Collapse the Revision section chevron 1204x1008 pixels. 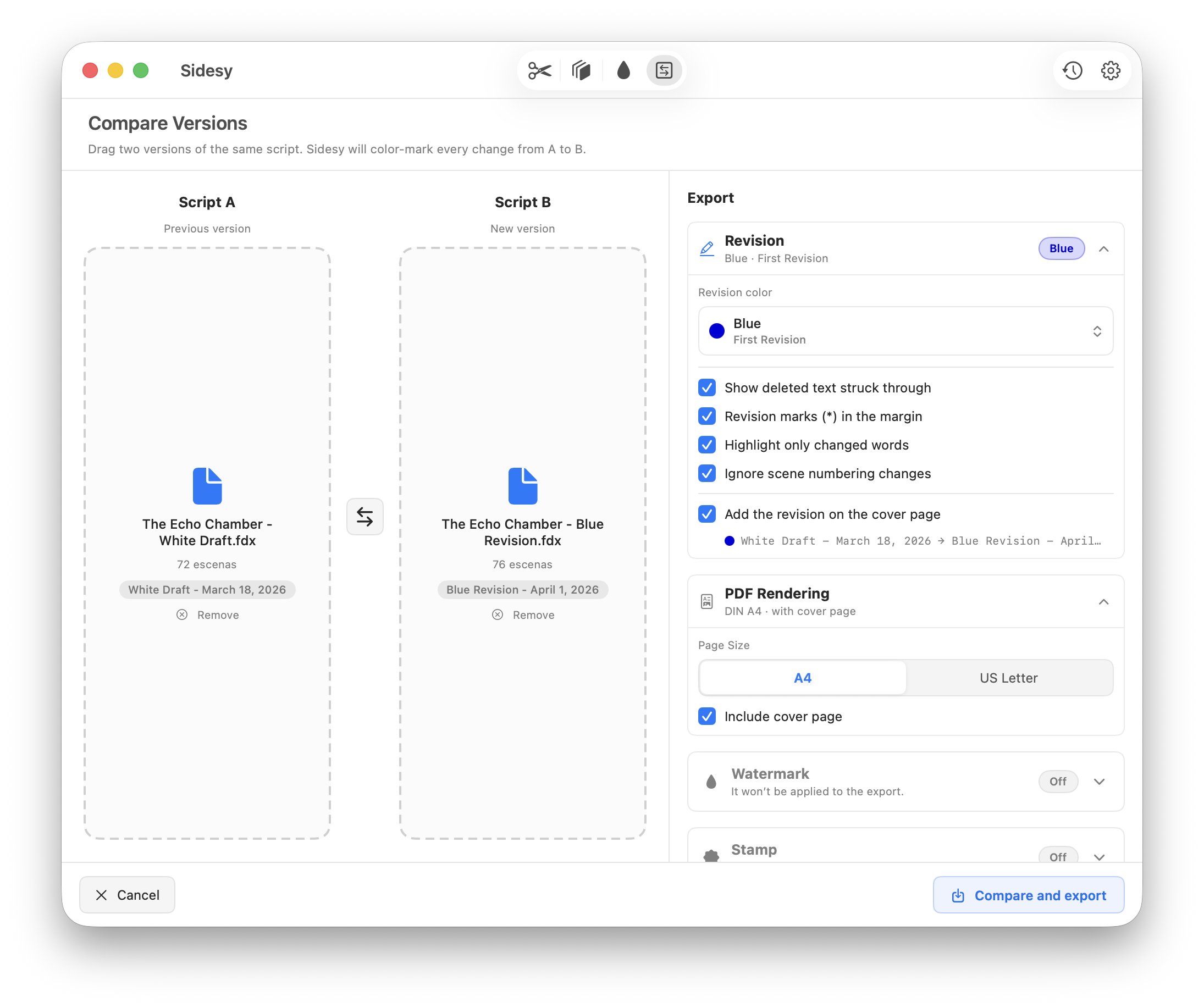point(1104,249)
